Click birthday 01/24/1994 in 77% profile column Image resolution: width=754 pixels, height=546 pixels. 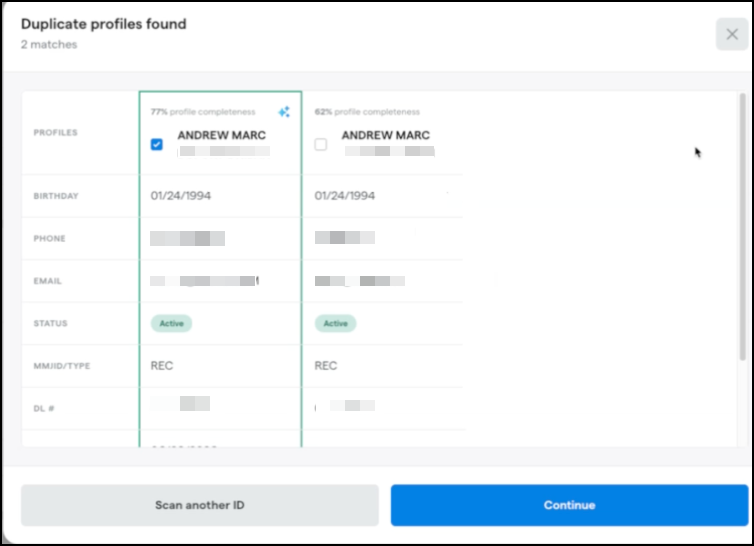coord(181,196)
